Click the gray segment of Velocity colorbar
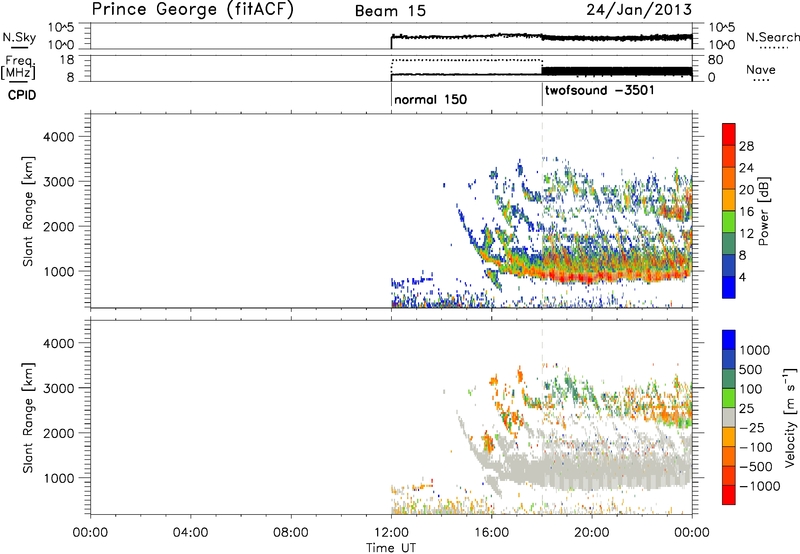The image size is (800, 554). (x=729, y=417)
